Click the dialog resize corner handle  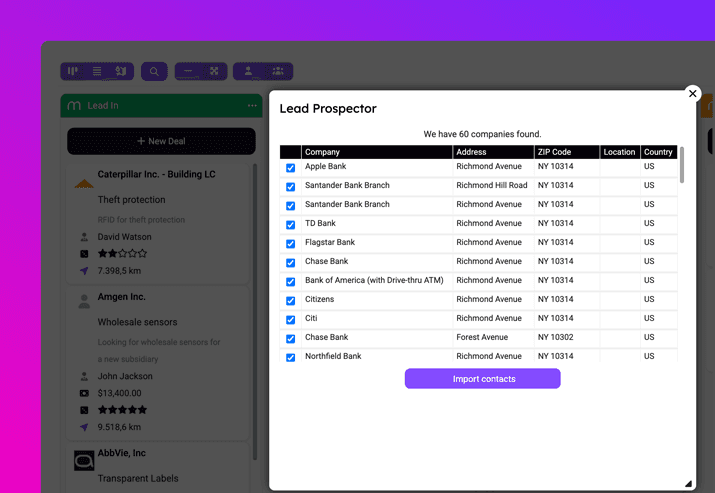pos(688,483)
